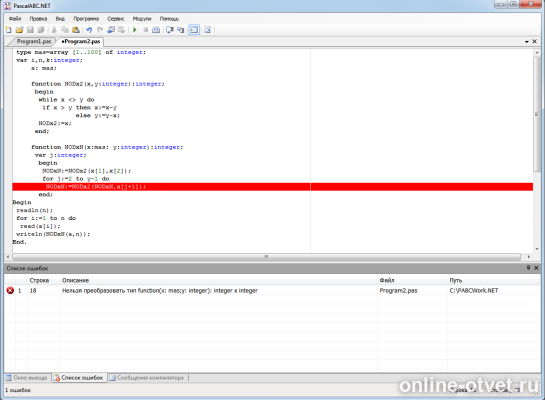Click the New file toolbar icon
Screen dimensions: 545x400
coord(8,30)
